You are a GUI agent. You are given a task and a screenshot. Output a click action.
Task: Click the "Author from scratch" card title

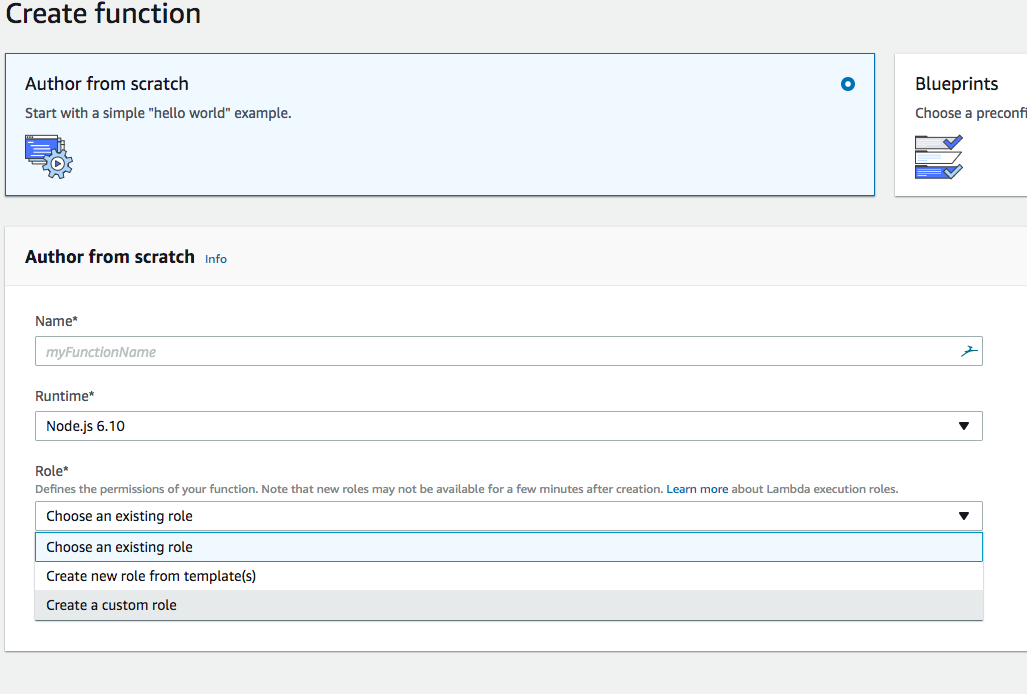107,84
